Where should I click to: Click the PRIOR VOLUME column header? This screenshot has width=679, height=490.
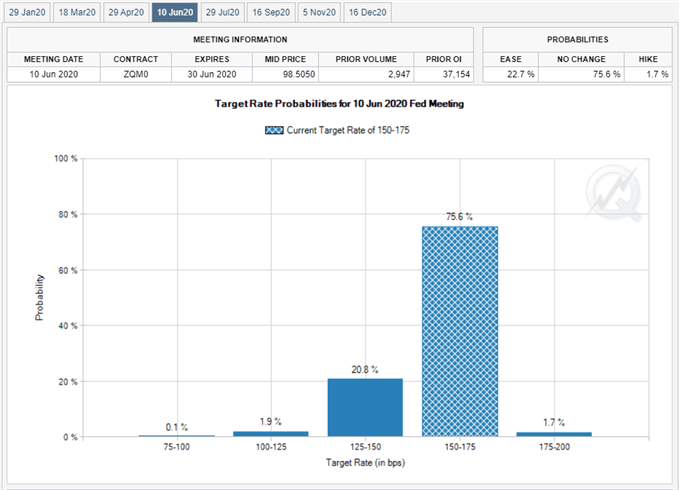pyautogui.click(x=366, y=59)
